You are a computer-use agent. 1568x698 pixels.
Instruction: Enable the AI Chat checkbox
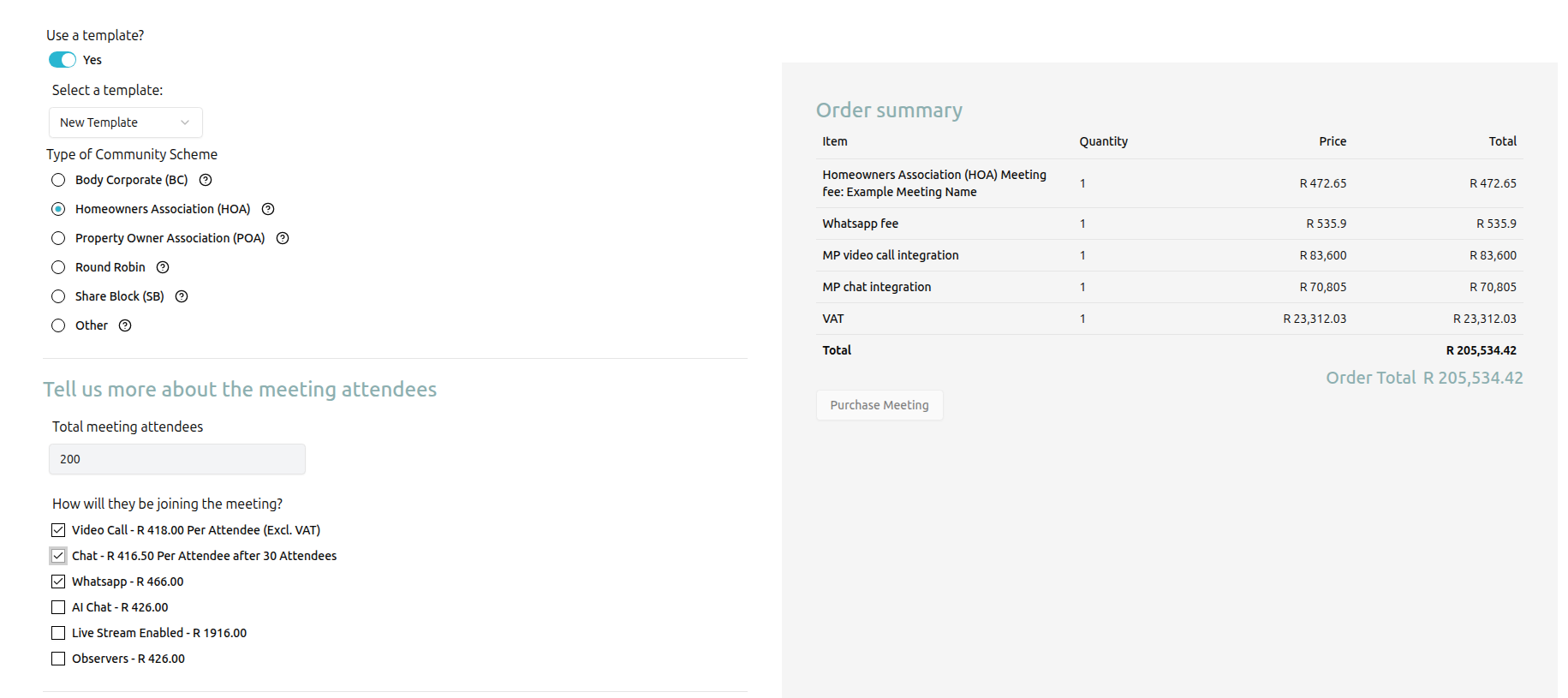tap(58, 607)
